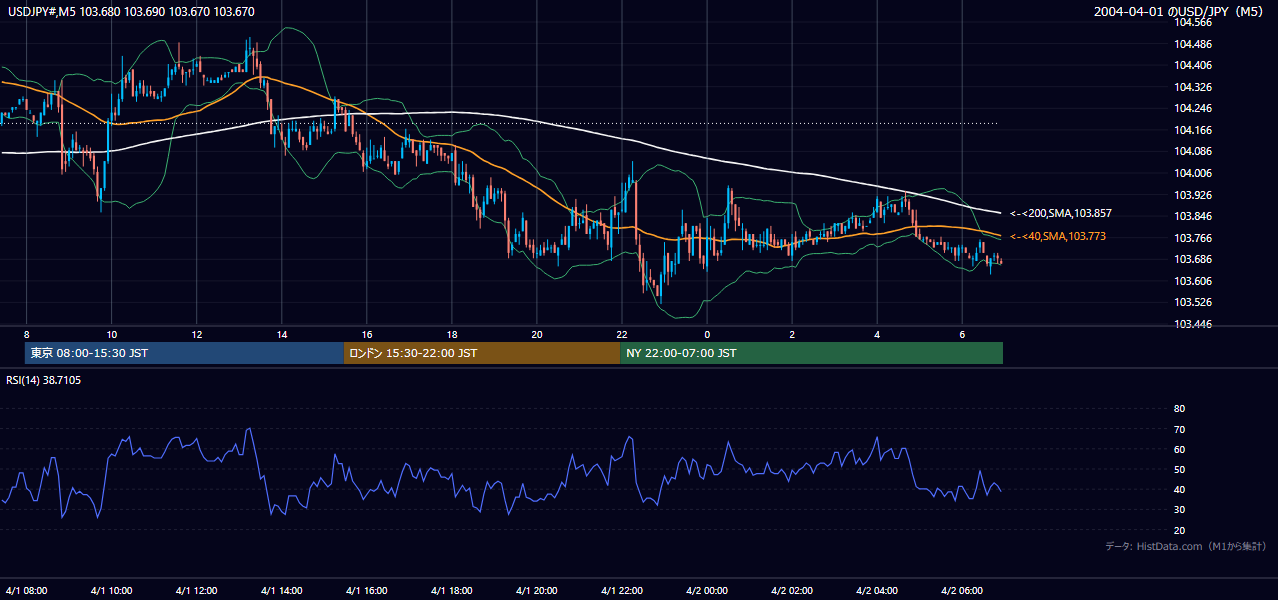Click the 4/2 06:00 time label
This screenshot has height=600, width=1278.
(x=962, y=591)
